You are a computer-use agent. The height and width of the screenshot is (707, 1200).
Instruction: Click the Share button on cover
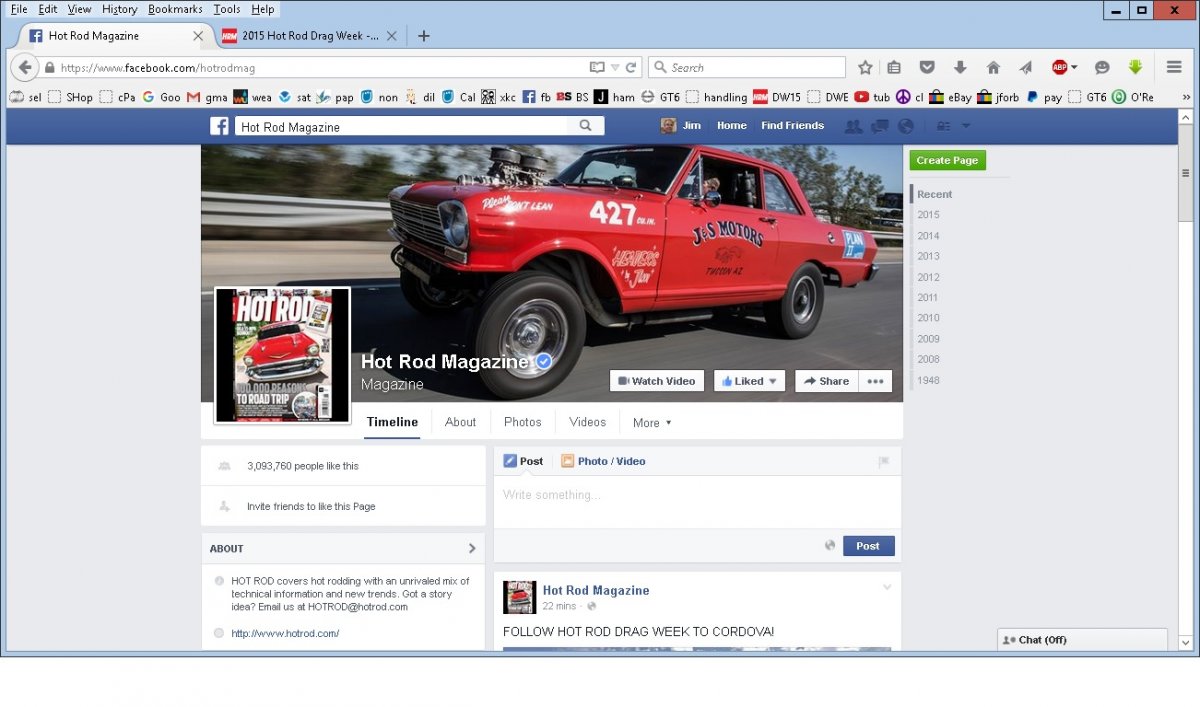pyautogui.click(x=826, y=381)
